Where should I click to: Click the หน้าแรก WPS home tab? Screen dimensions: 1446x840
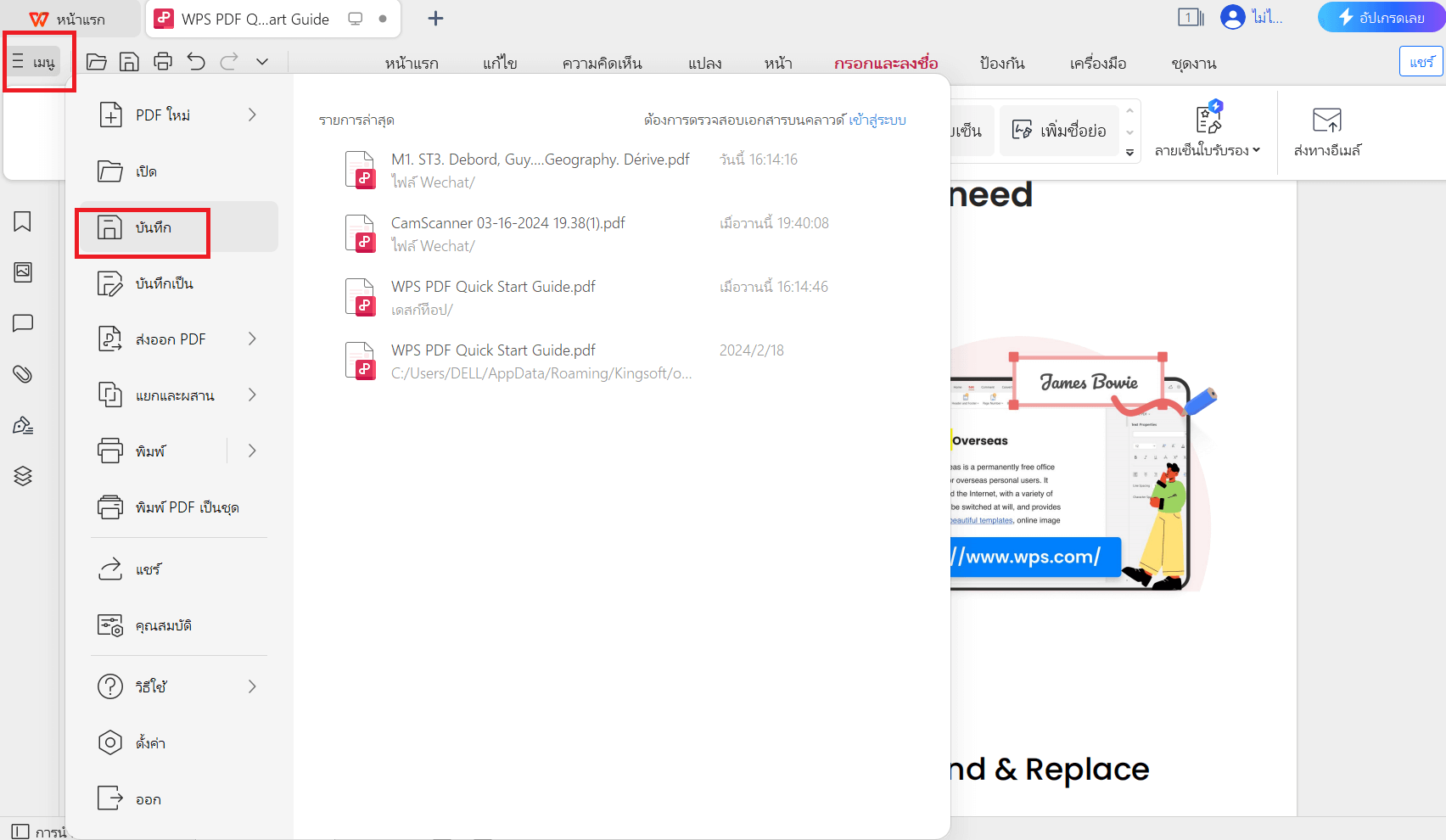68,19
